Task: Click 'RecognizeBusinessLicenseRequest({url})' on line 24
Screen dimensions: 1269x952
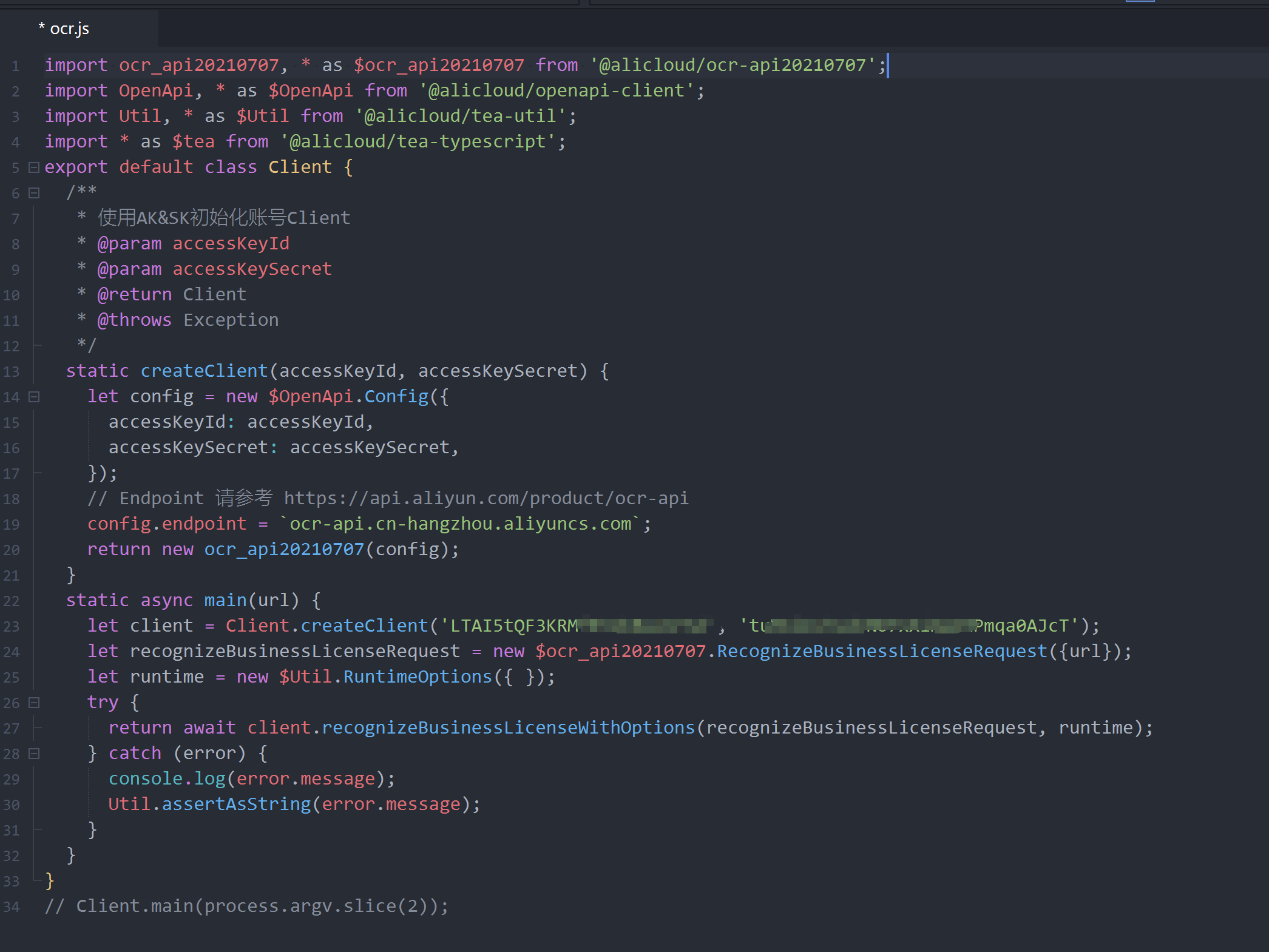Action: click(918, 651)
